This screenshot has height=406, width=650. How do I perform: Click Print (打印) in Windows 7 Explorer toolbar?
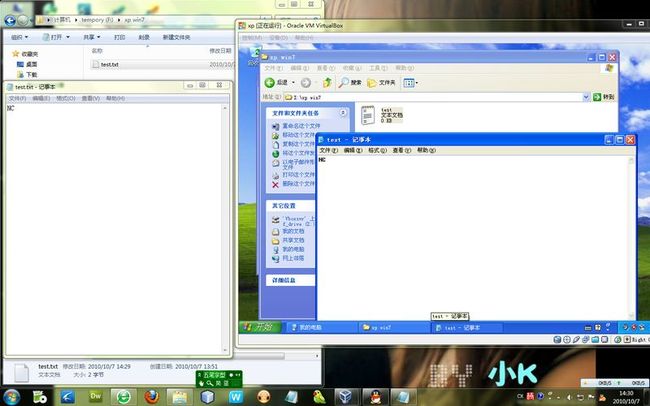(x=119, y=37)
